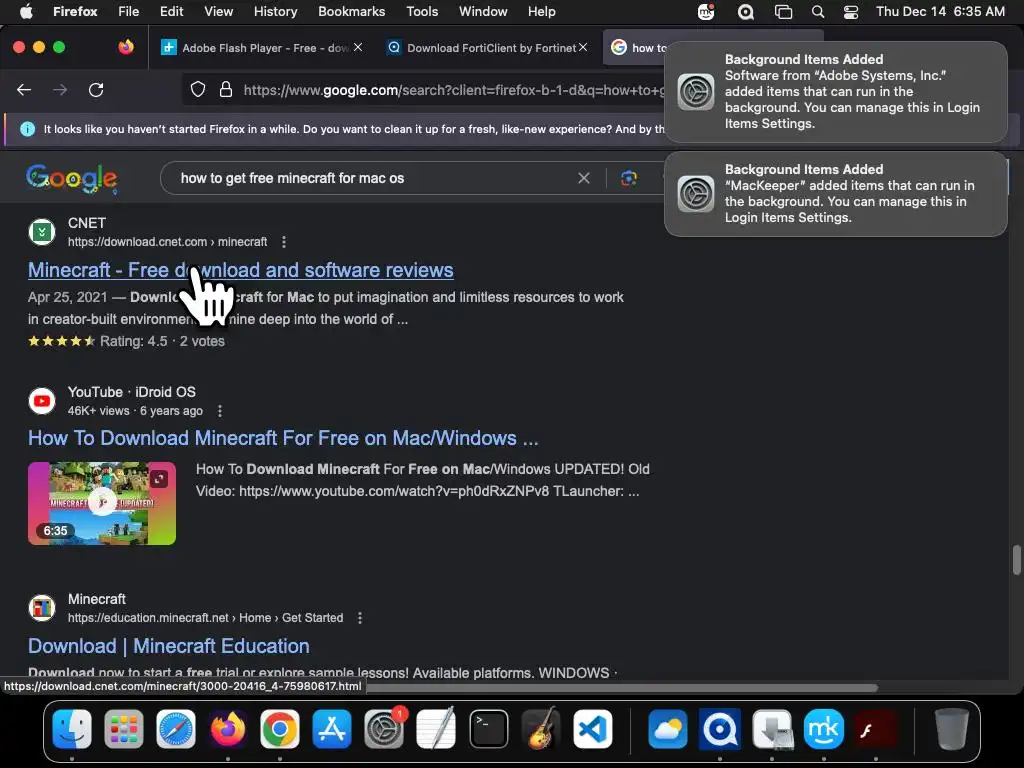This screenshot has width=1024, height=768.
Task: Open more options for CNET result
Action: [283, 242]
